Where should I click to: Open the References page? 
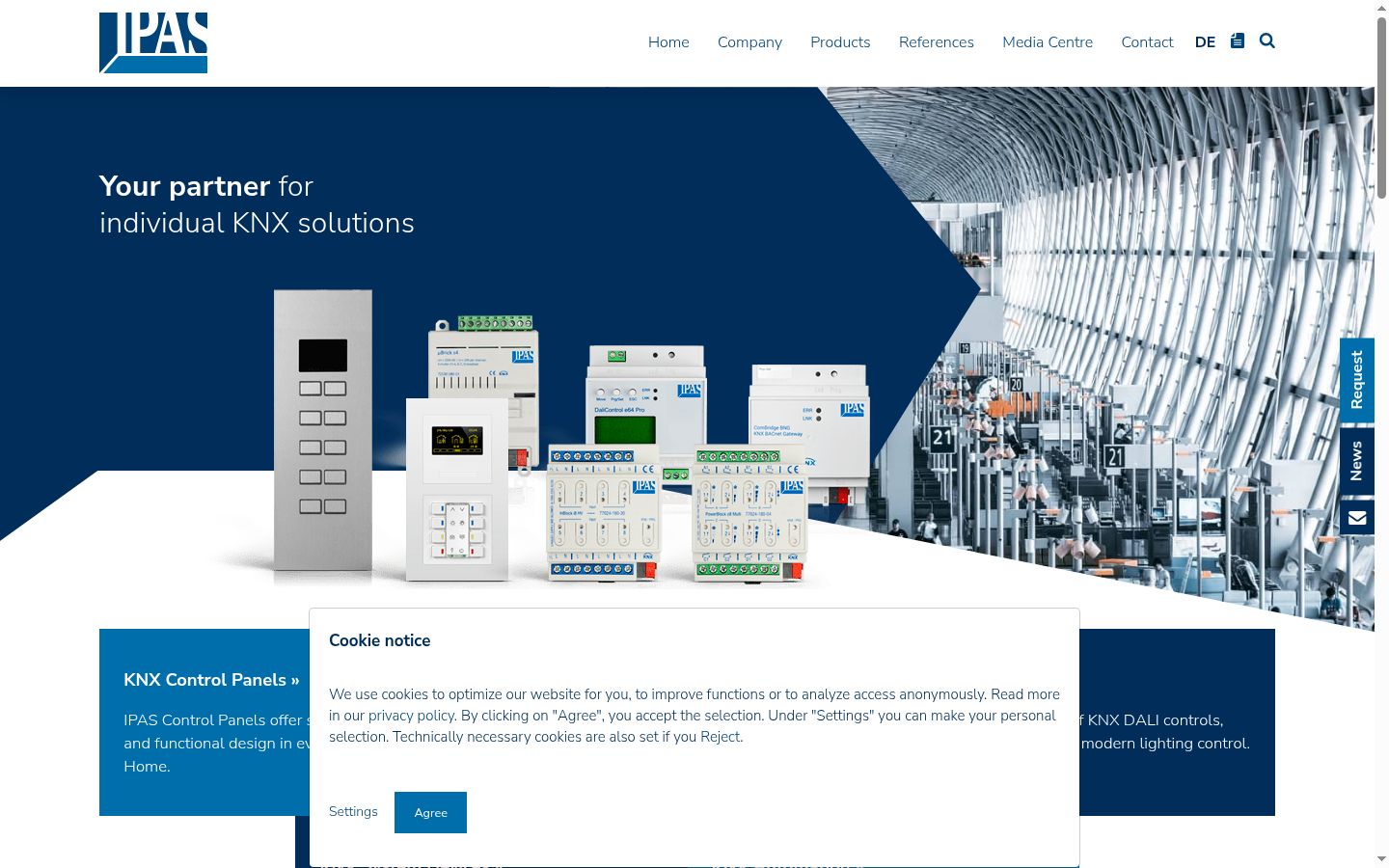pyautogui.click(x=937, y=42)
